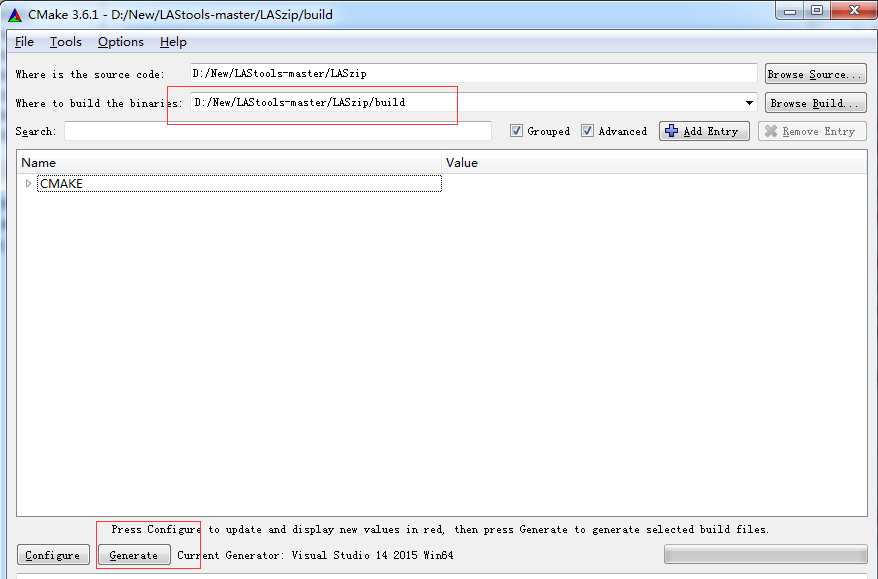Click the Configure button

click(53, 555)
